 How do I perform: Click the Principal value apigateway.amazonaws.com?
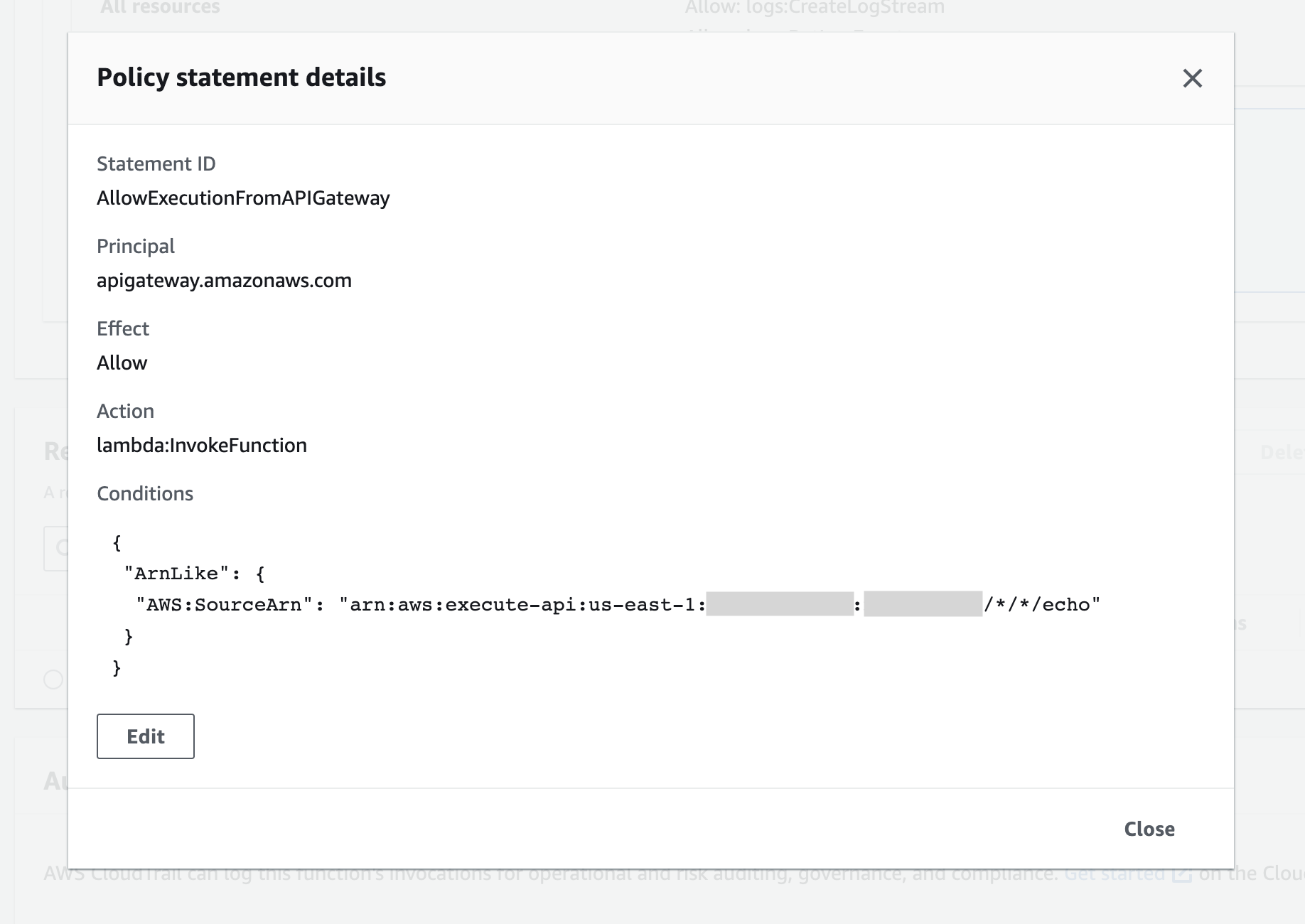tap(224, 280)
